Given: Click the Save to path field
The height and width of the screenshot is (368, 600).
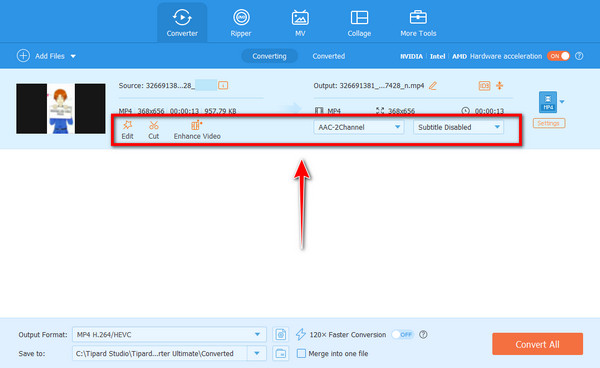Looking at the screenshot, I should pyautogui.click(x=160, y=353).
